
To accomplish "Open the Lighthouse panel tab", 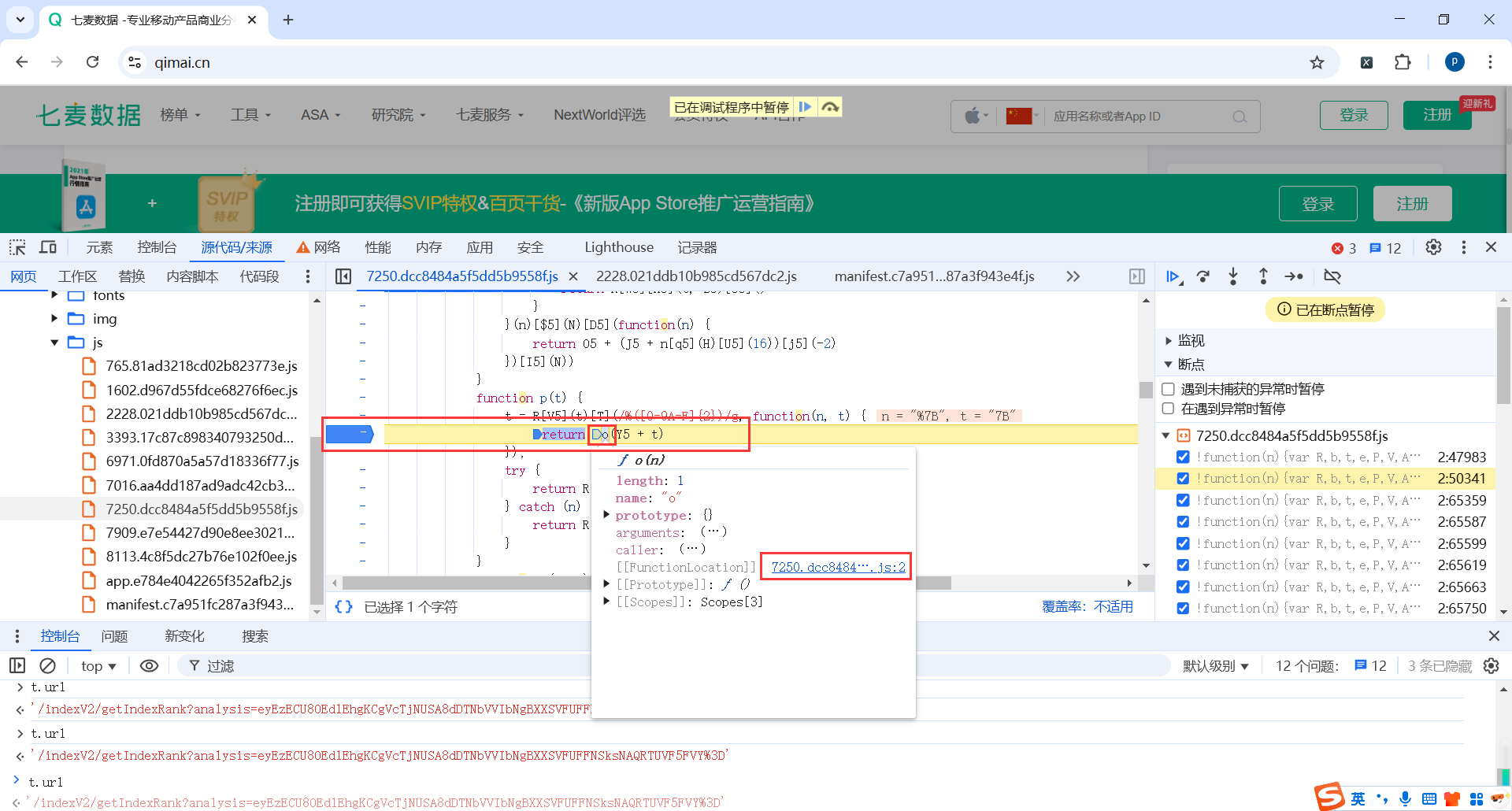I will click(x=619, y=247).
